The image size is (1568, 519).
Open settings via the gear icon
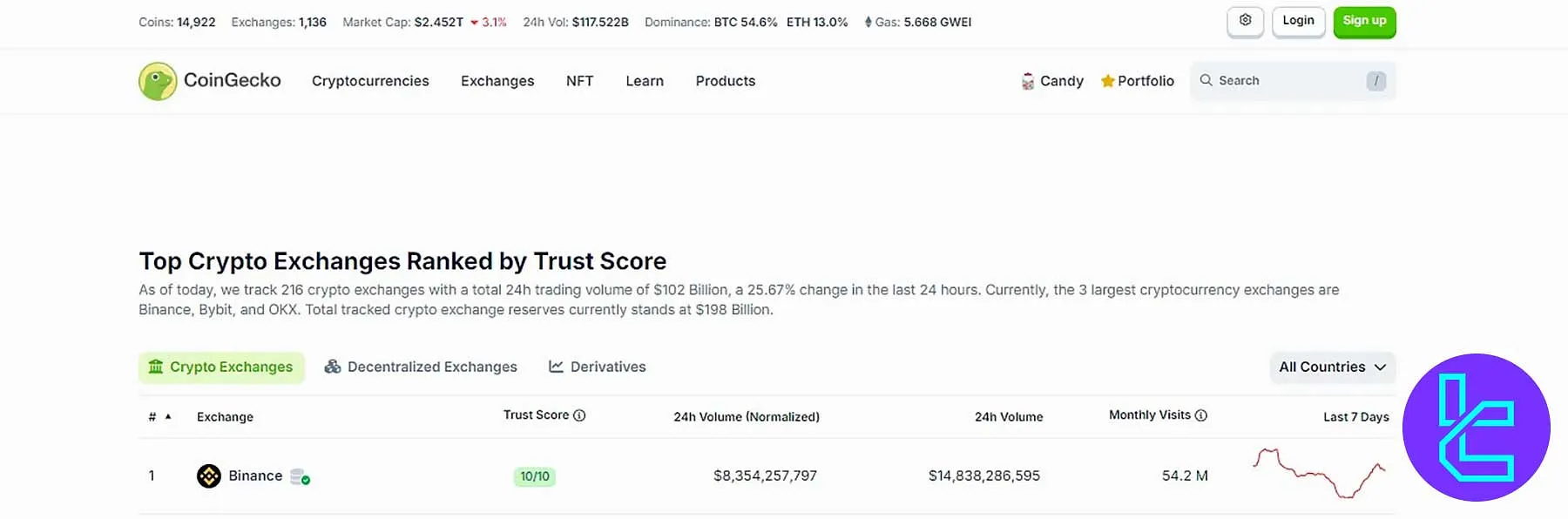pos(1245,21)
